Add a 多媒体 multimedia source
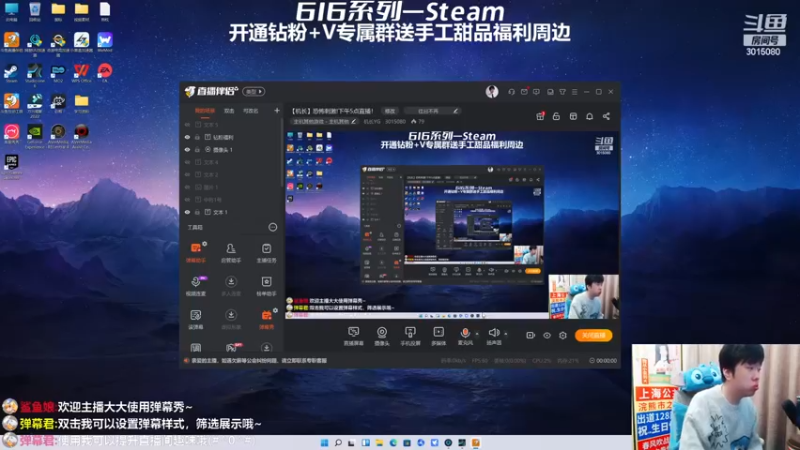This screenshot has width=800, height=450. (x=438, y=336)
